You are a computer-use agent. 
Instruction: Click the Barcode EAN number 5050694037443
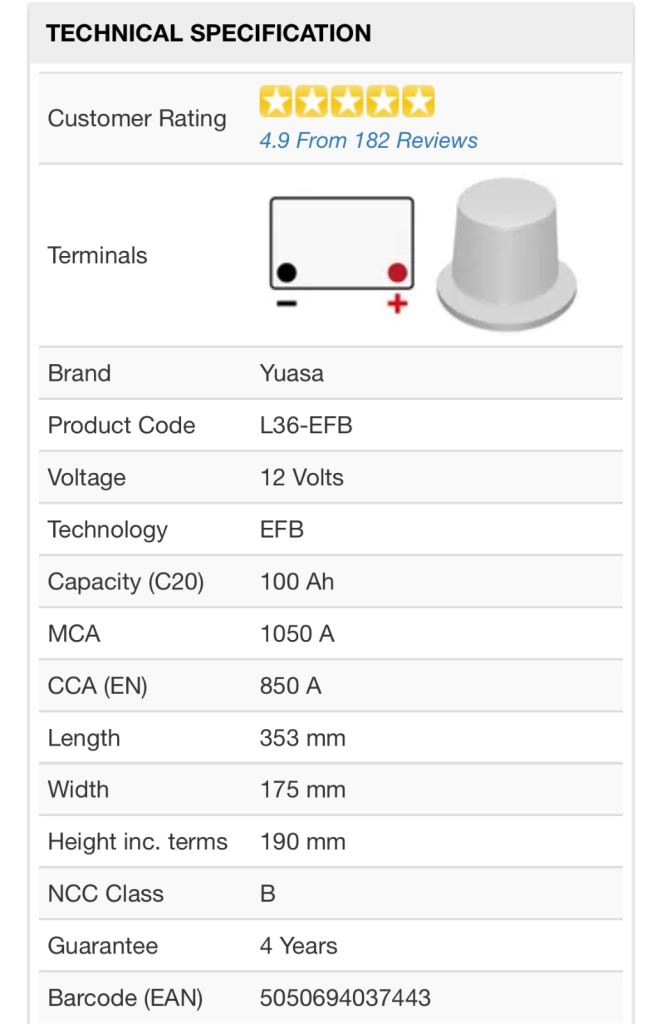[345, 998]
